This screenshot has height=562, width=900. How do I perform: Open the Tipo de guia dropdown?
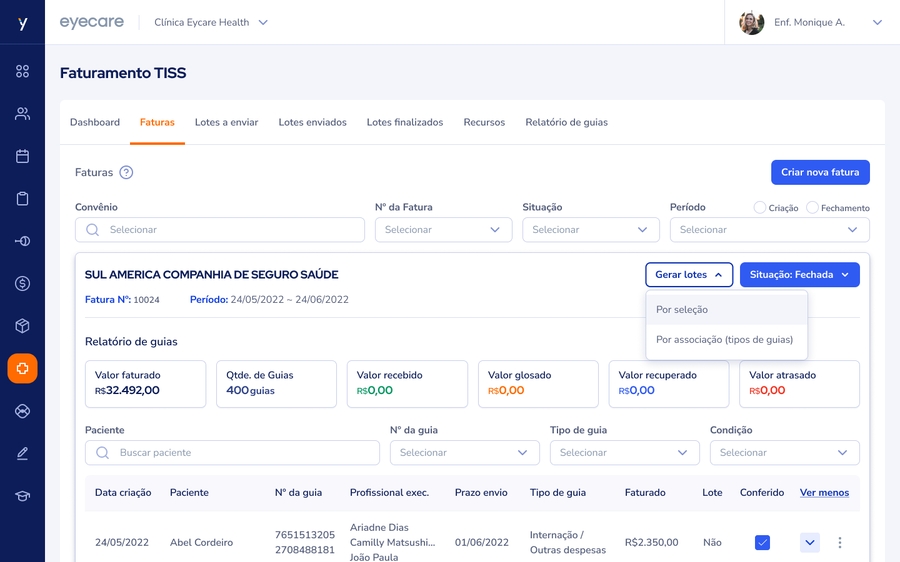click(624, 453)
